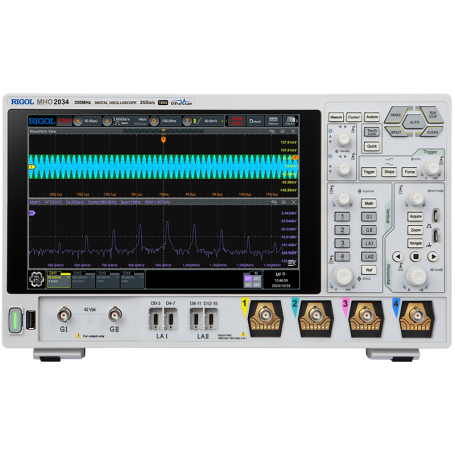
Task: Toggle the RUN/STOP key
Action: 432,115
